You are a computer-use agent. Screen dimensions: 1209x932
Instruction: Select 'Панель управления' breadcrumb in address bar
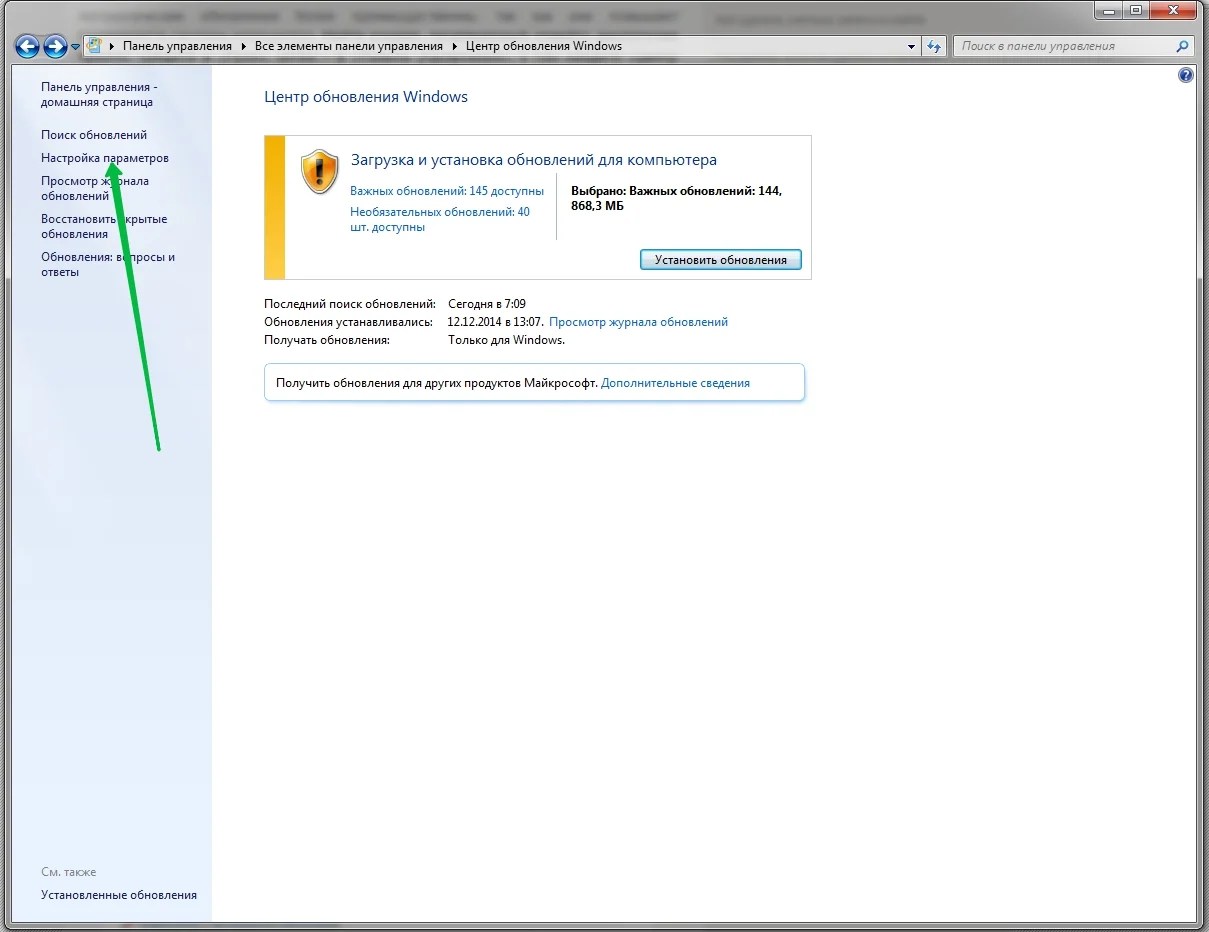pos(177,46)
